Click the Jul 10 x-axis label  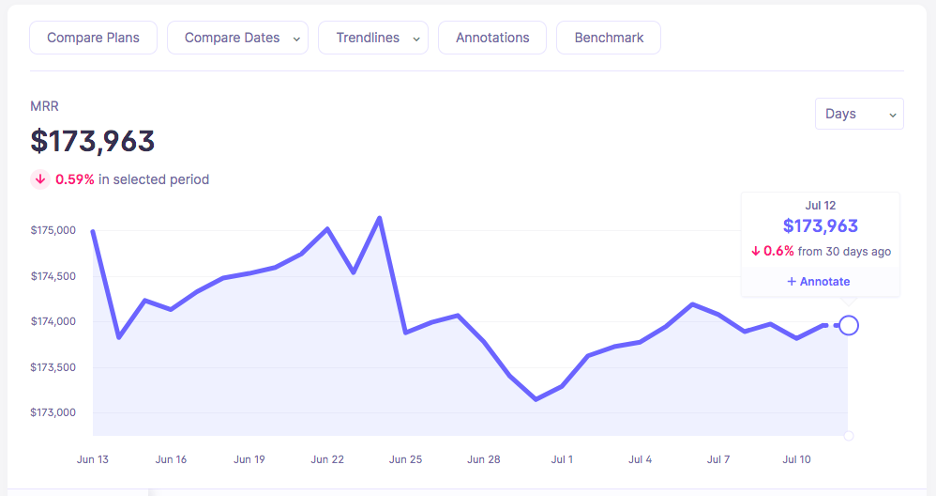tap(797, 460)
